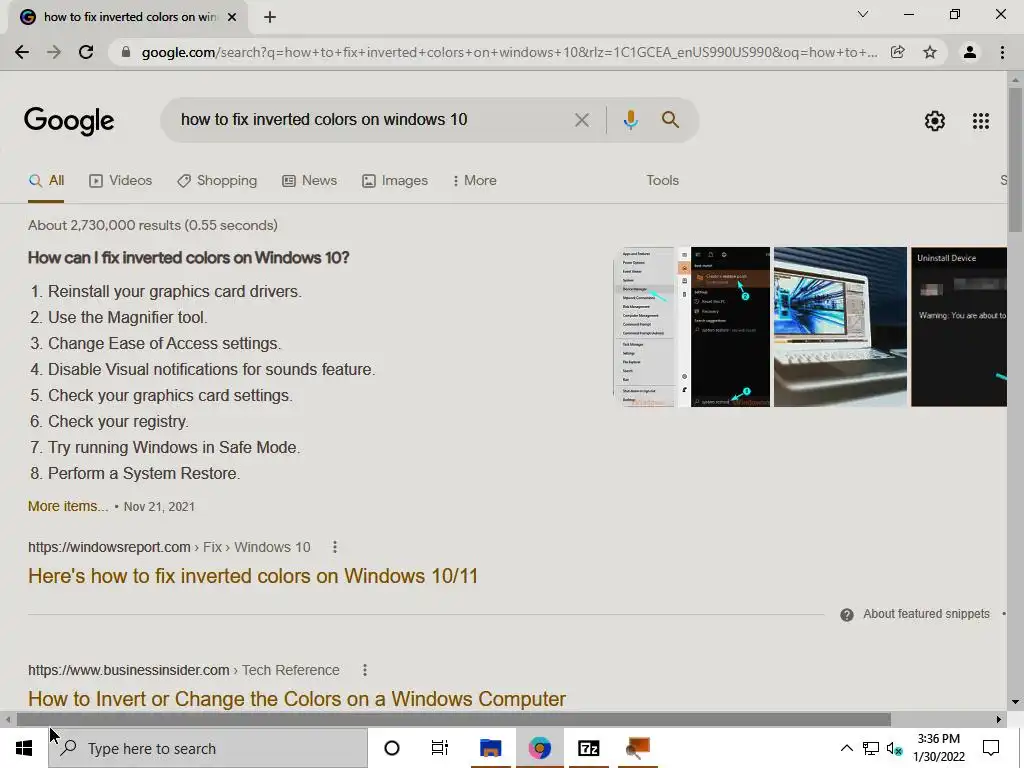Click the 'Use the Magnifier tool' step
The image size is (1024, 768).
127,317
